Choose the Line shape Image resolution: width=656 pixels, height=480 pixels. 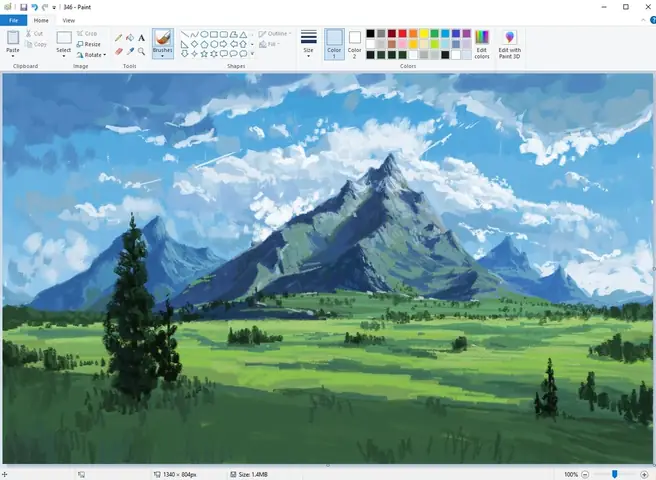click(x=184, y=34)
